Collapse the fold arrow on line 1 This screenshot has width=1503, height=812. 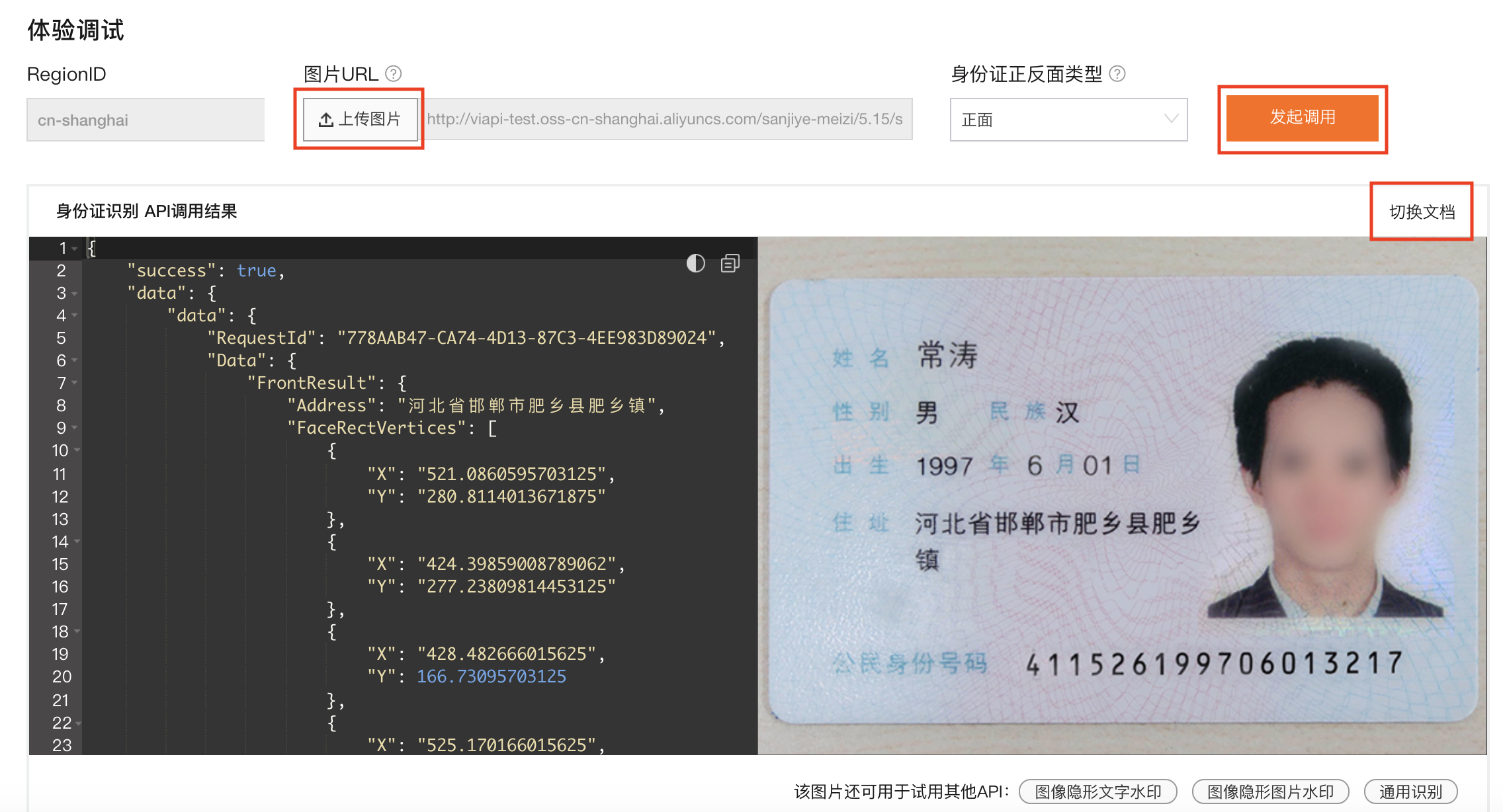tap(75, 249)
